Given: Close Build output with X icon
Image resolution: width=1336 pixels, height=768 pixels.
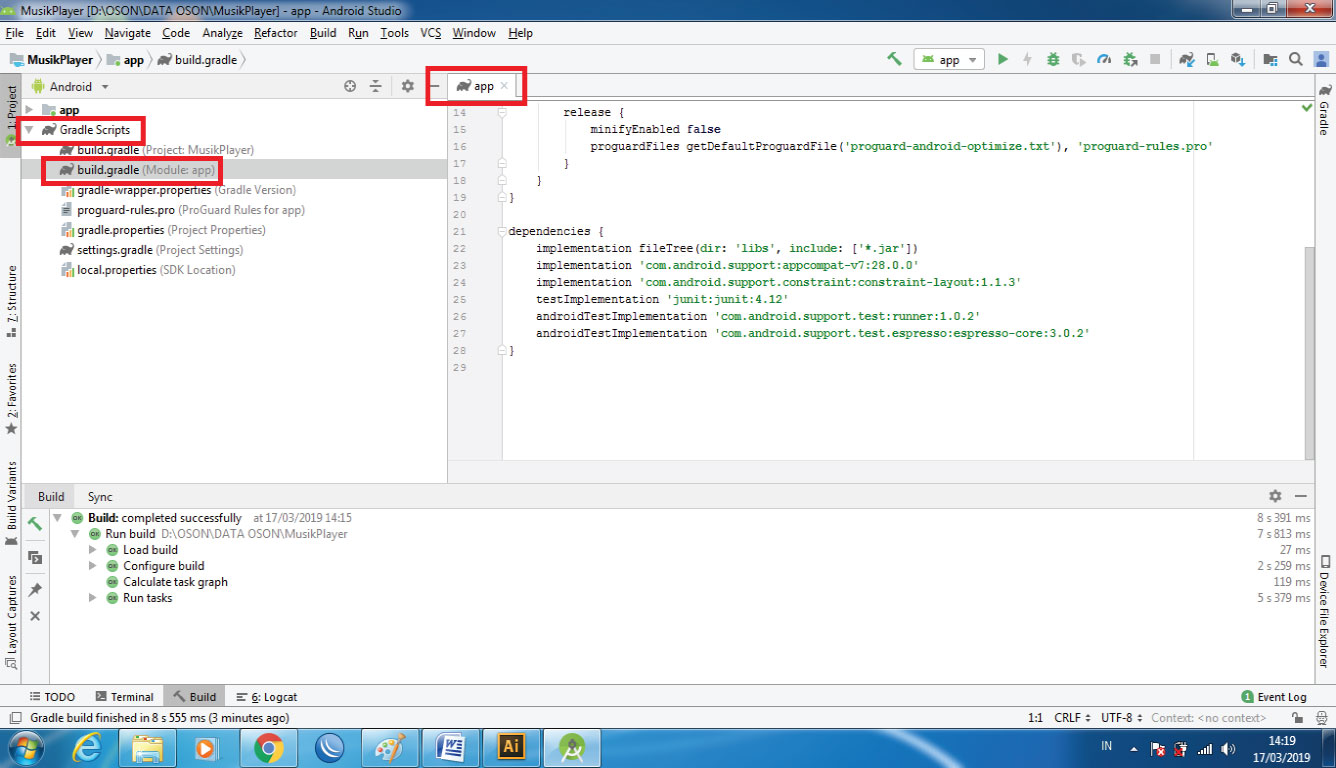Looking at the screenshot, I should point(35,616).
